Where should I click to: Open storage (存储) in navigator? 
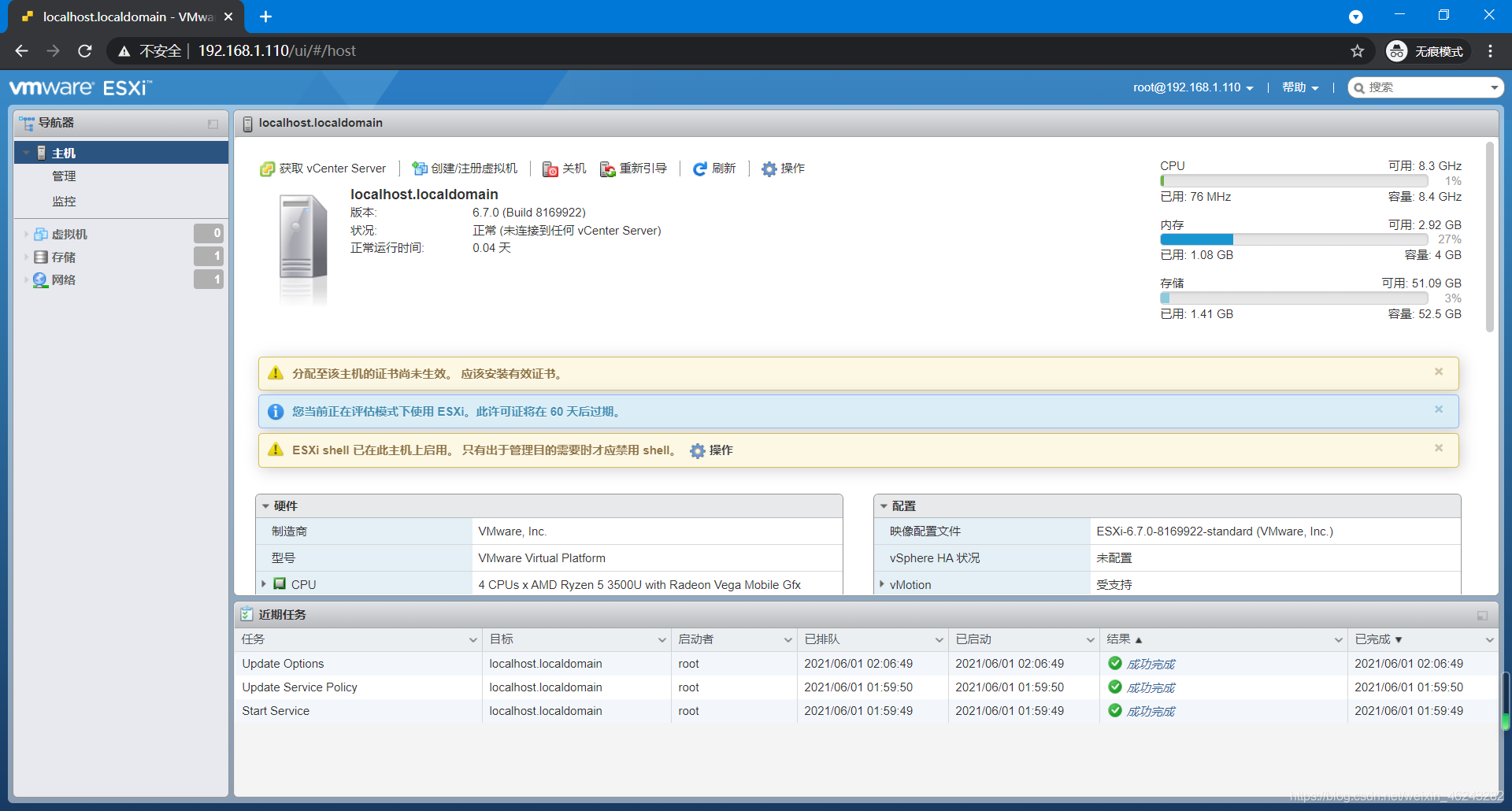tap(64, 257)
